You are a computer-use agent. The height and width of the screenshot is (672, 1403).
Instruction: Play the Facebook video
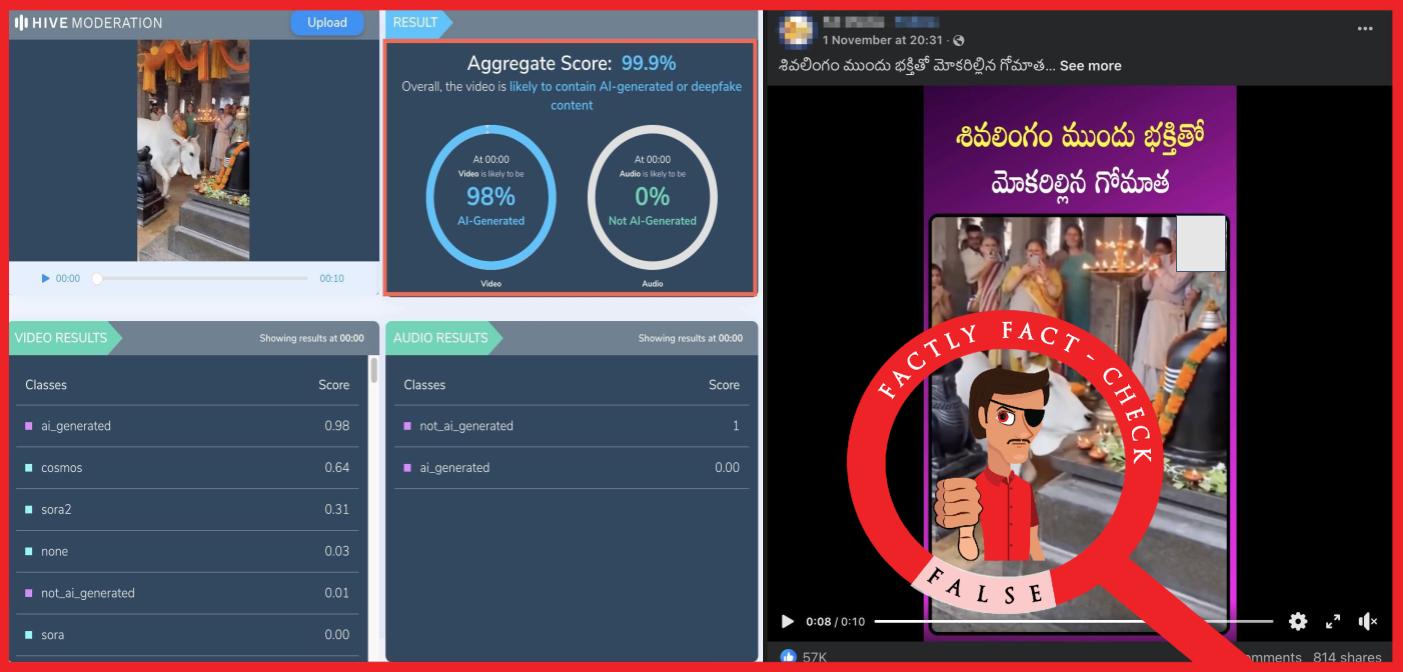click(x=787, y=621)
